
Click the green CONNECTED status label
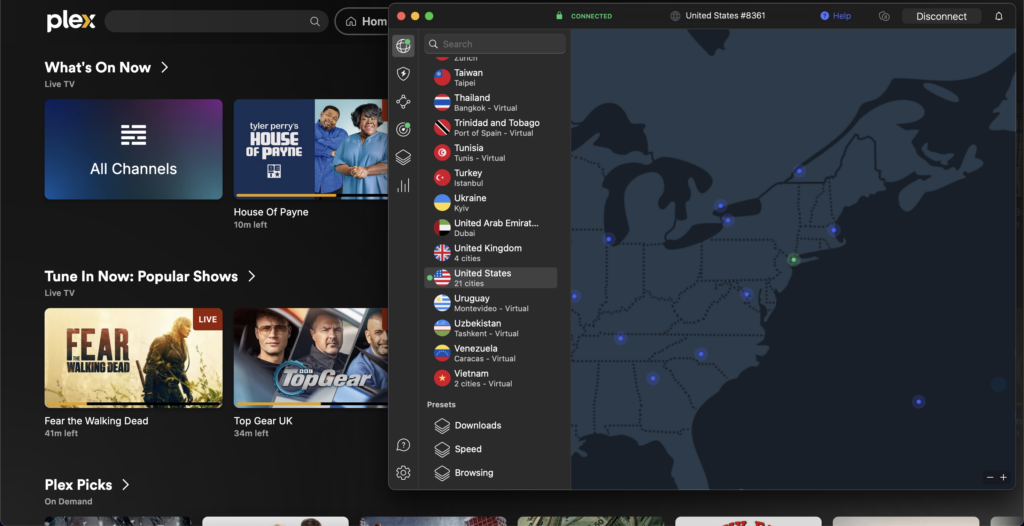point(591,16)
